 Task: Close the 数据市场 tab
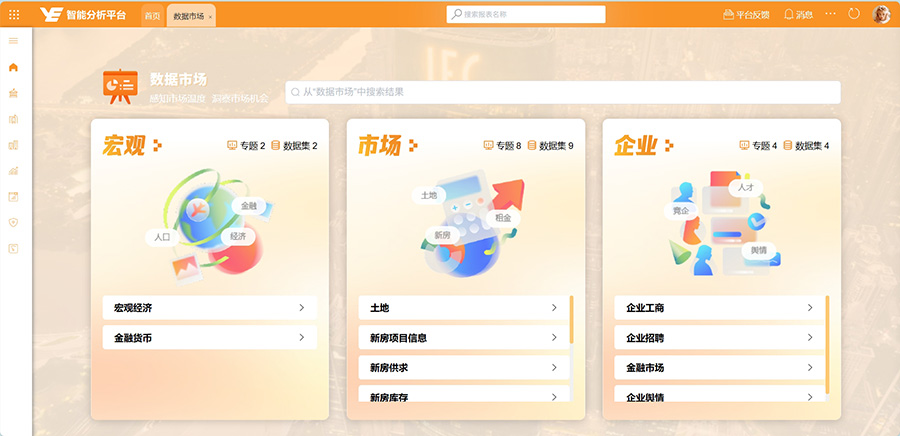click(x=211, y=17)
